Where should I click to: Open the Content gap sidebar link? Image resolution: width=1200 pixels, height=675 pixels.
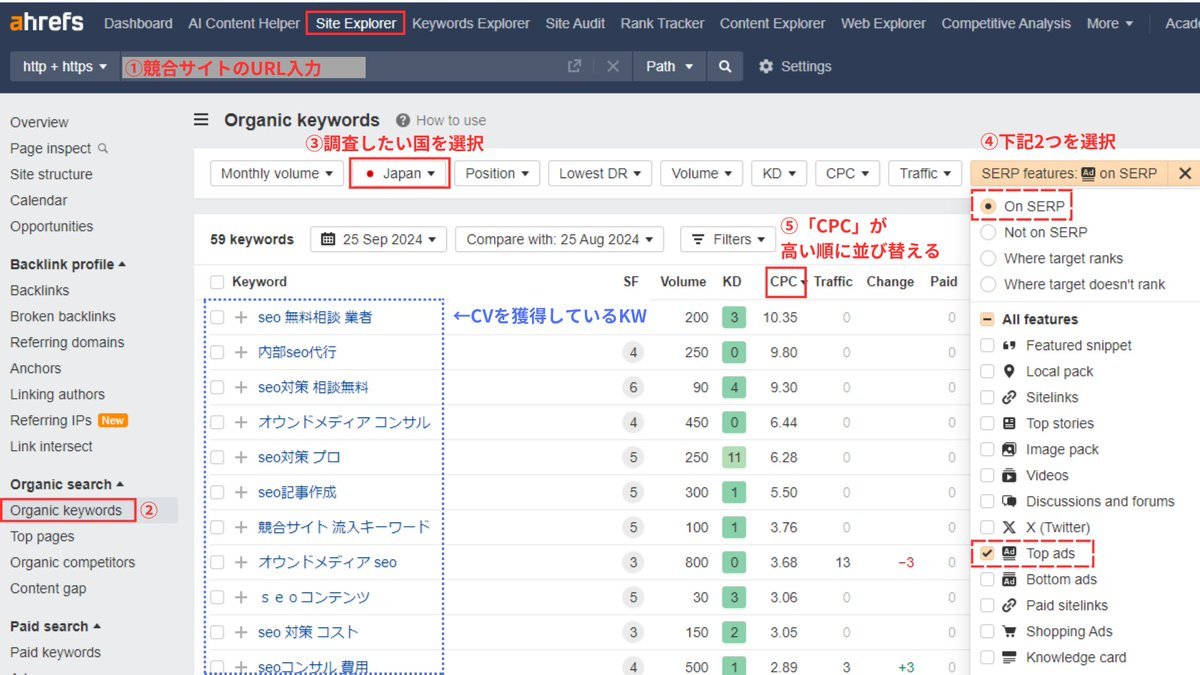pos(48,588)
